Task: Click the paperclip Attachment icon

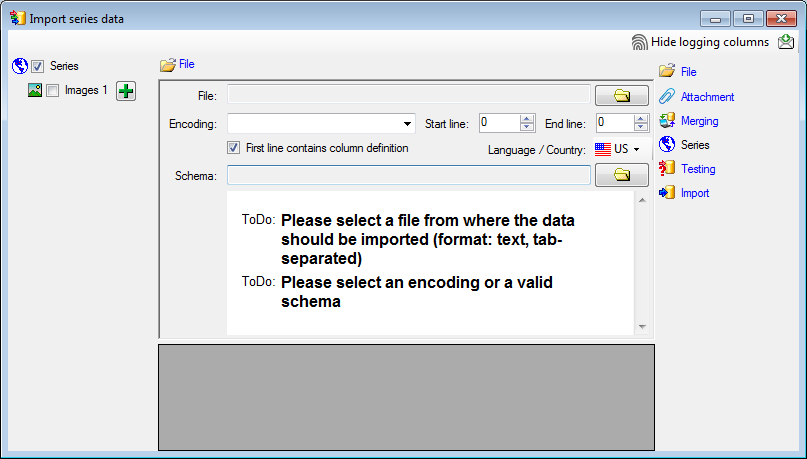Action: [667, 96]
